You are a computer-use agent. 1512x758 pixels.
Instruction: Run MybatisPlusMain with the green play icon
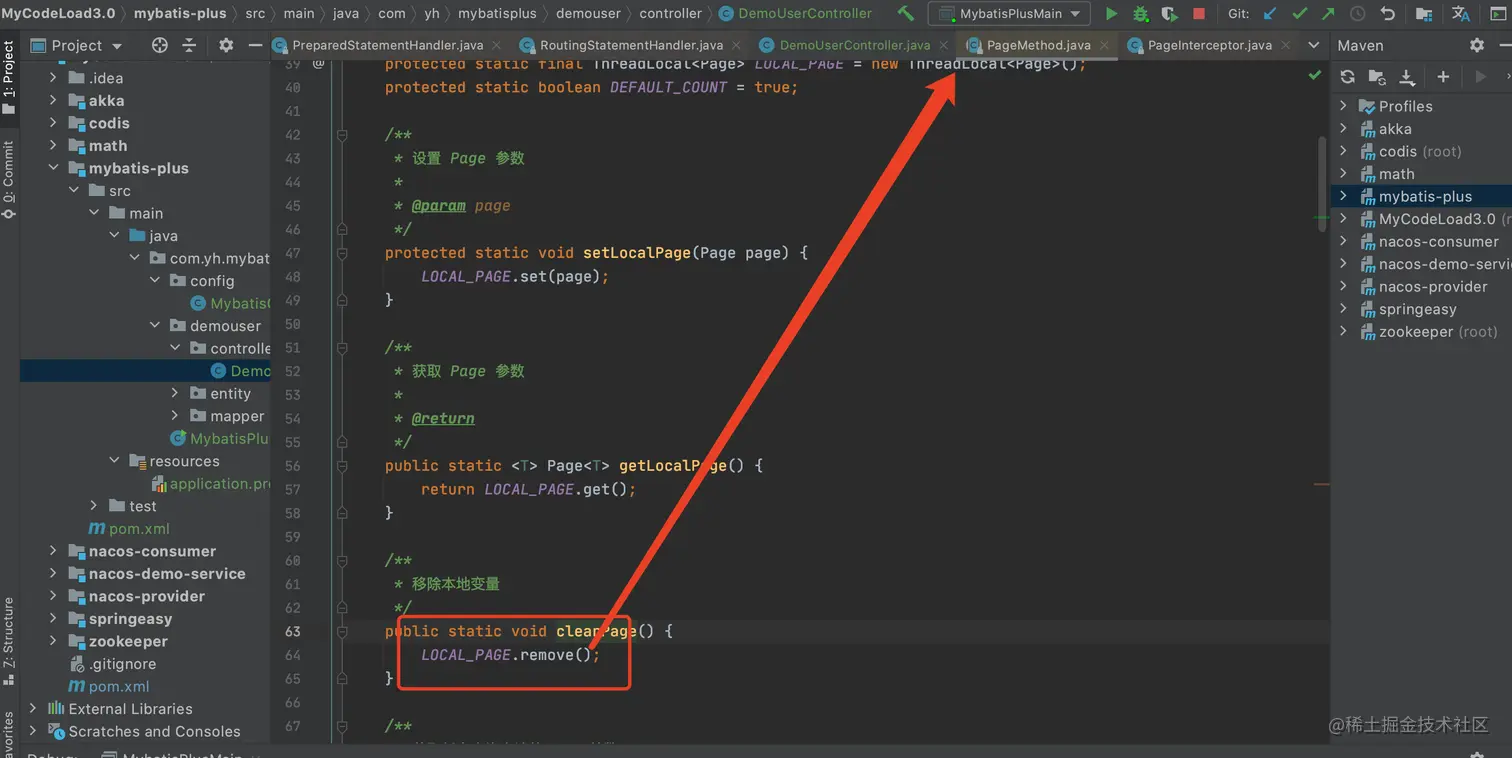click(1111, 14)
